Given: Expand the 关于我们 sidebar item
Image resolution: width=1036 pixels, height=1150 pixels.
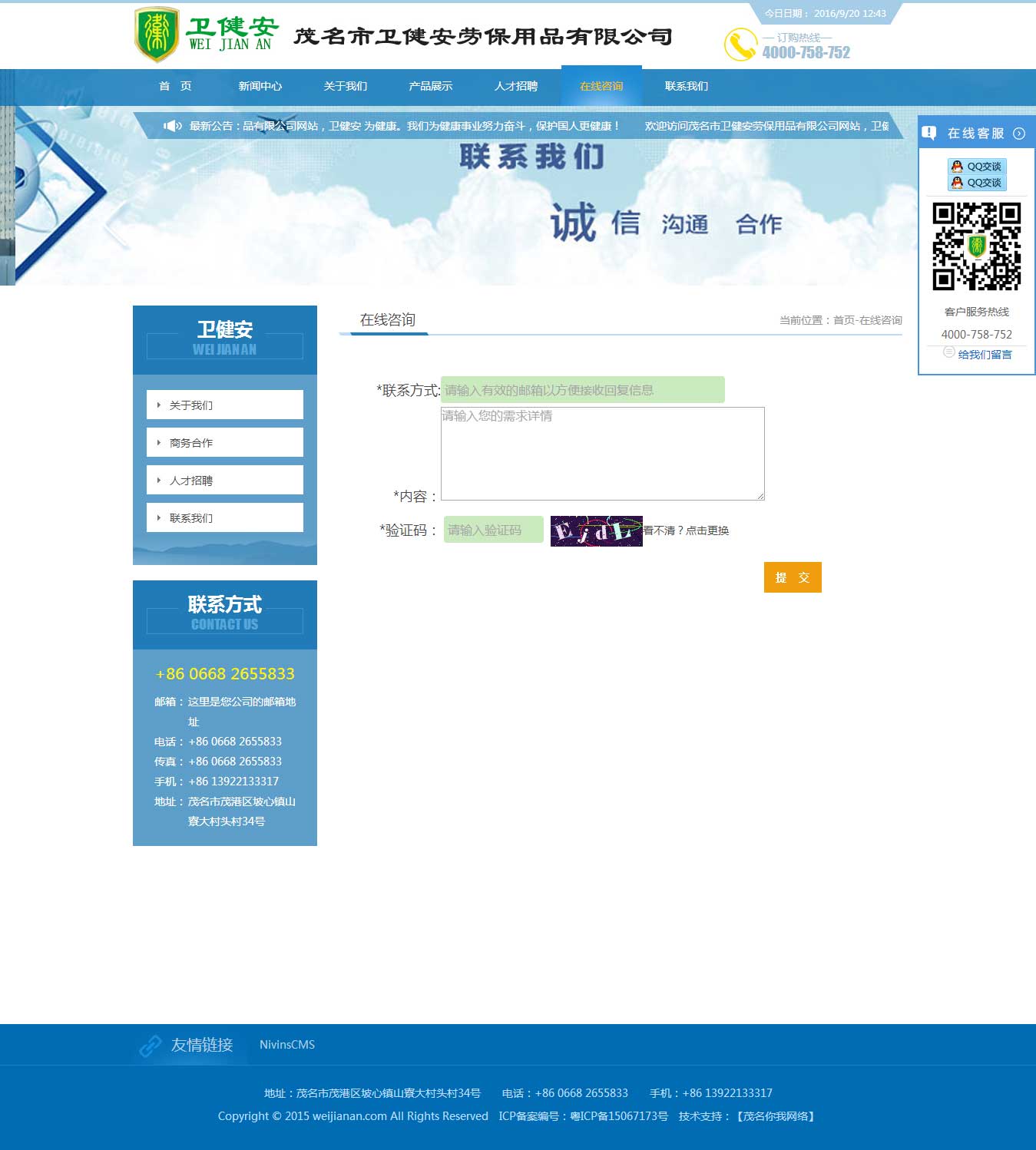Looking at the screenshot, I should point(224,405).
